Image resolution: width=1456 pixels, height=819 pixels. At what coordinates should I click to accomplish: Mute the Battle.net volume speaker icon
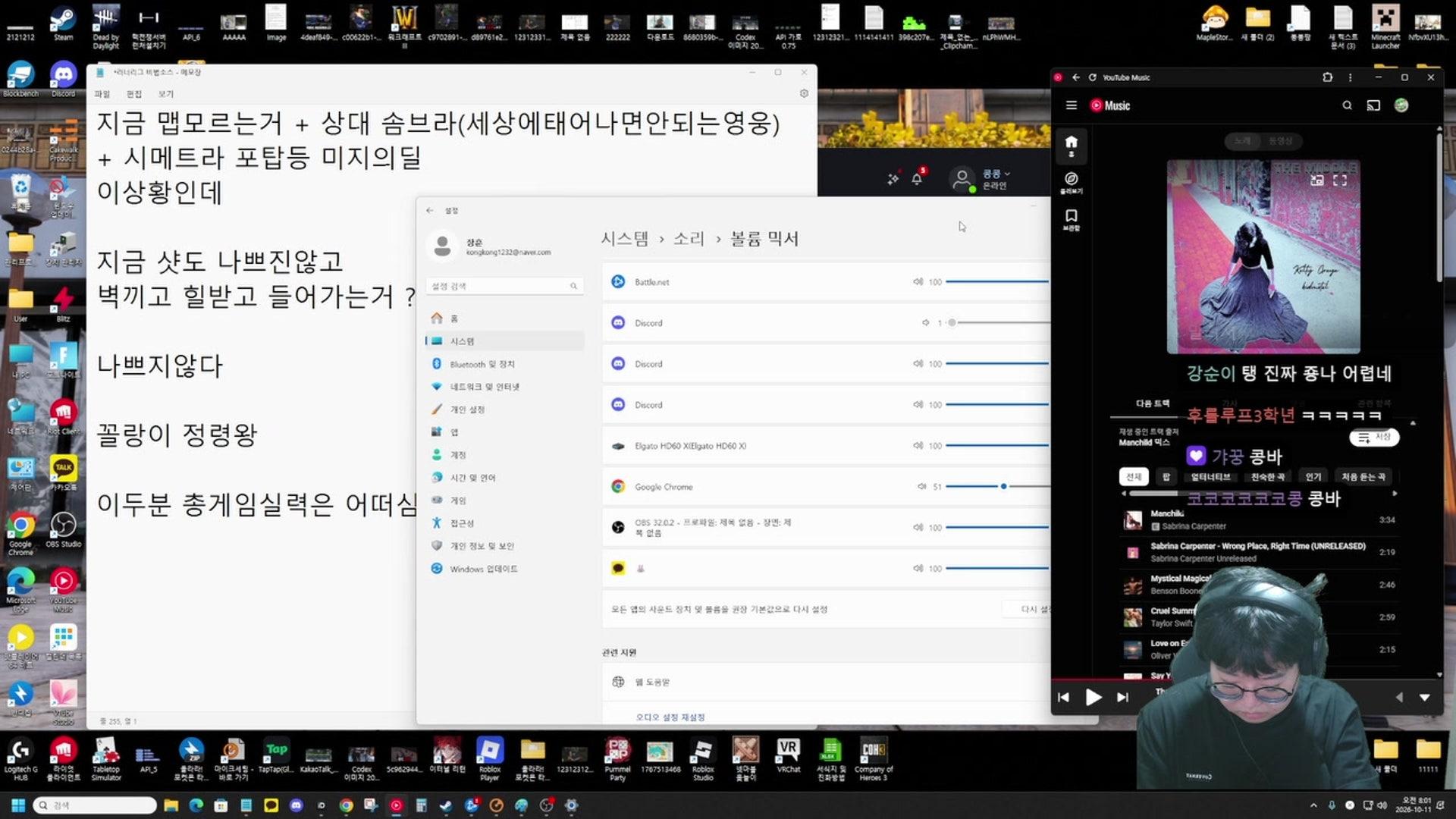[918, 281]
